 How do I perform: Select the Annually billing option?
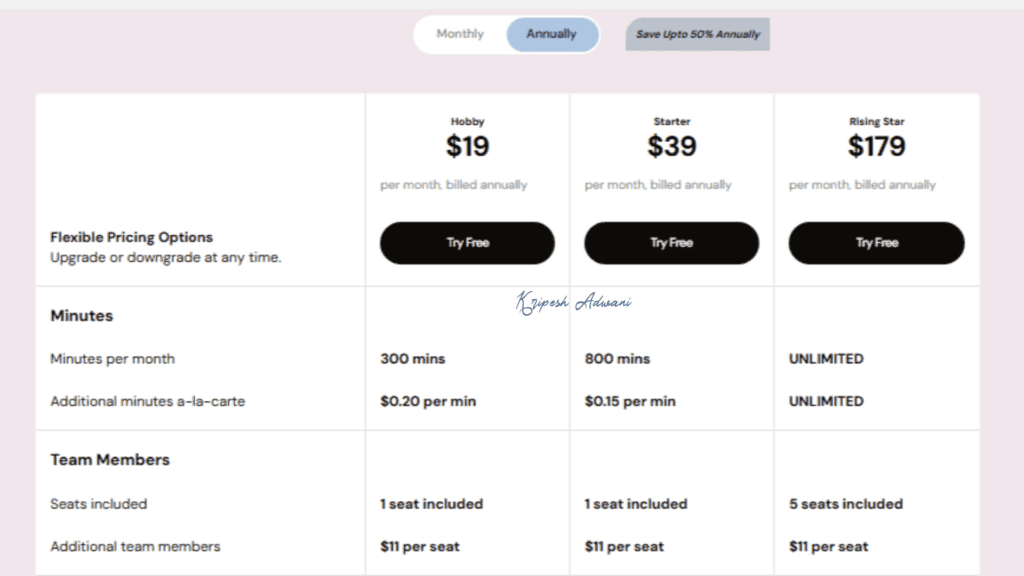551,33
